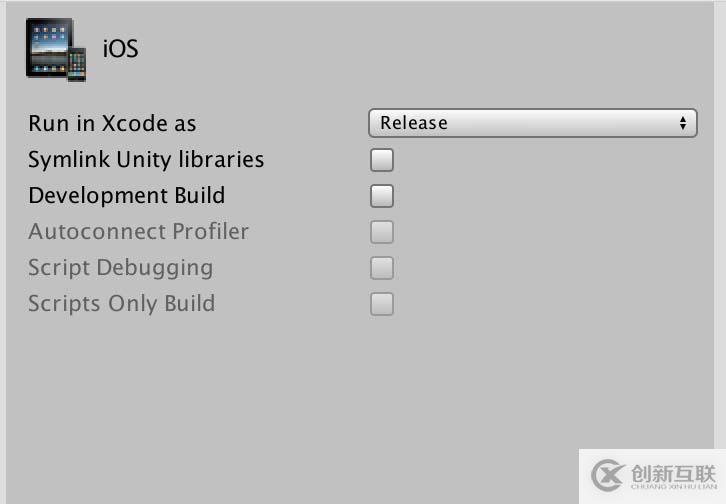Tick the Script Debugging checkbox
726x504 pixels.
pos(381,268)
